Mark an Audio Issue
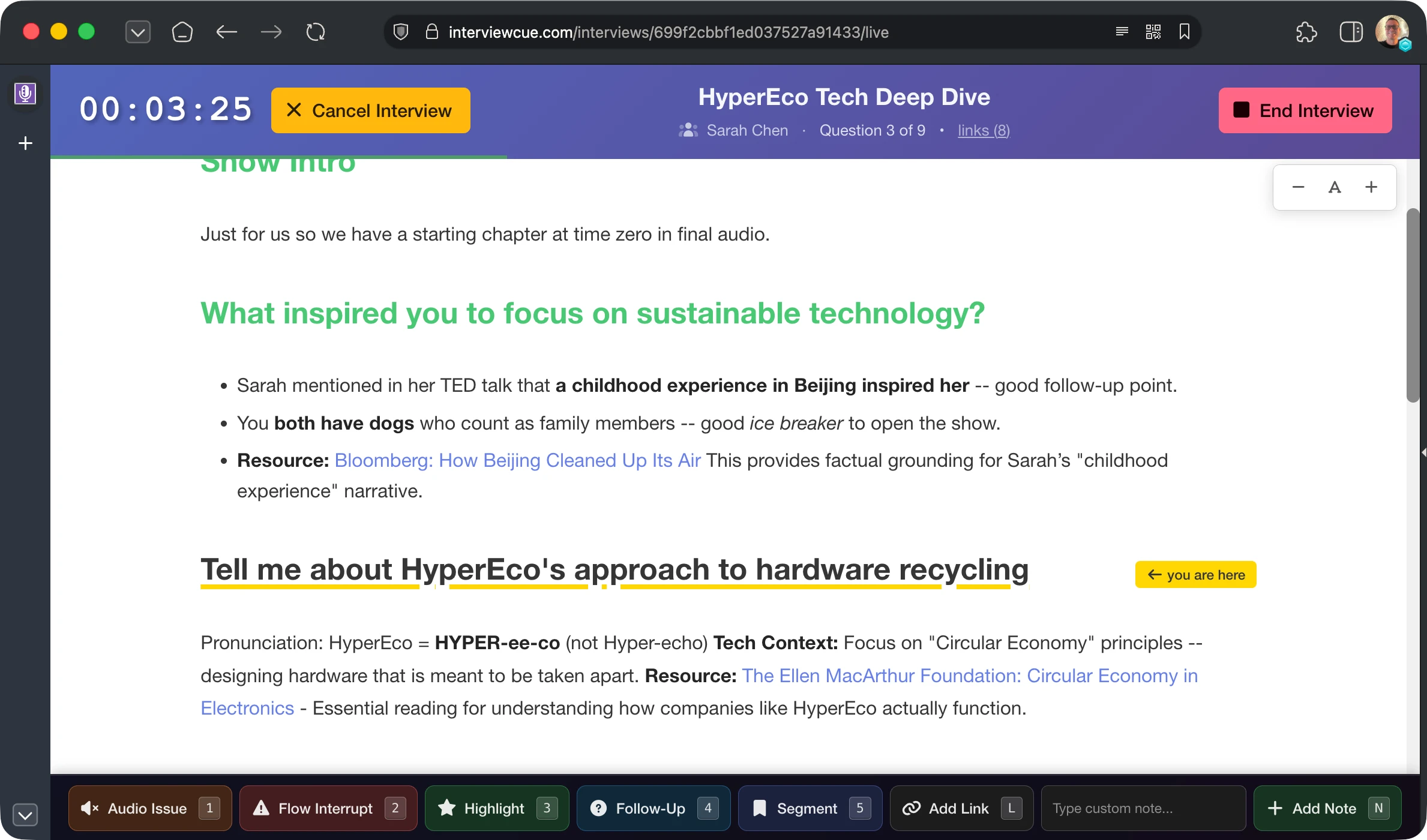Image resolution: width=1427 pixels, height=840 pixels. pyautogui.click(x=150, y=808)
